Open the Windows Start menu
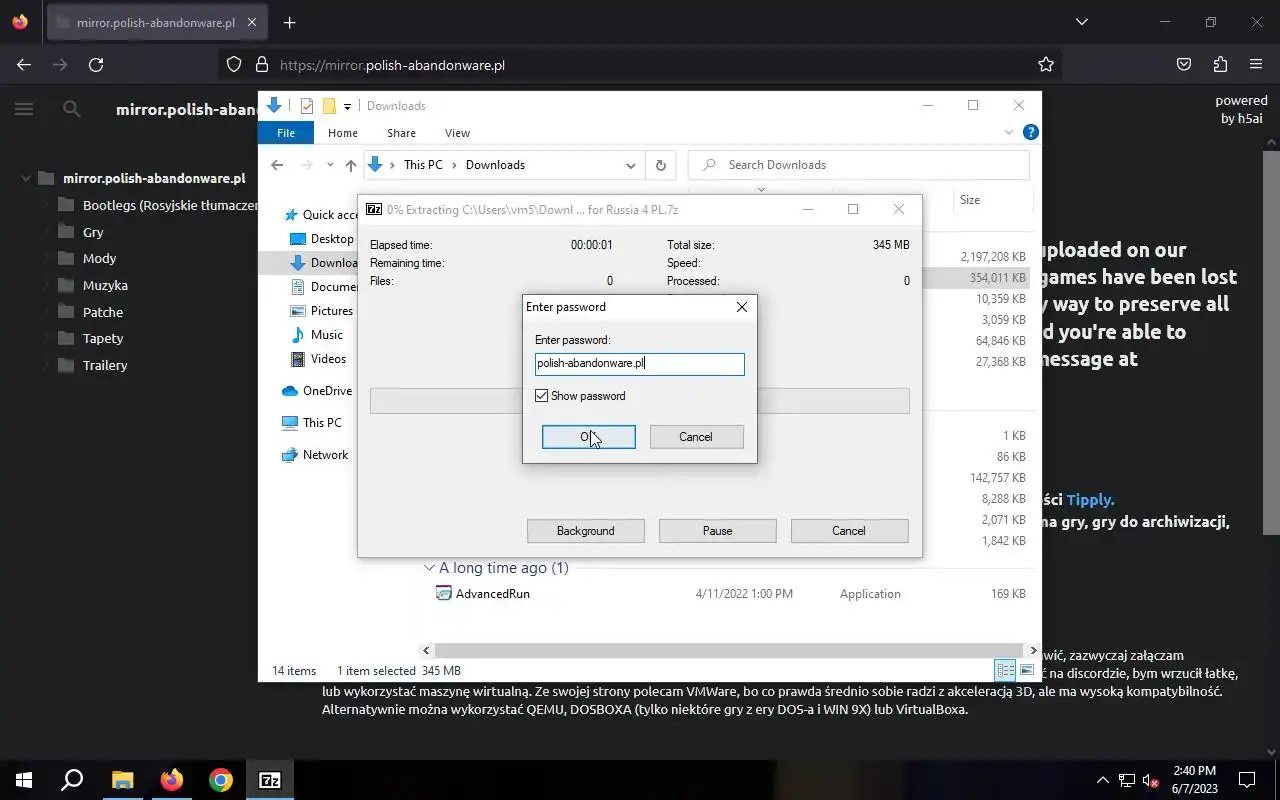The height and width of the screenshot is (800, 1280). 24,780
